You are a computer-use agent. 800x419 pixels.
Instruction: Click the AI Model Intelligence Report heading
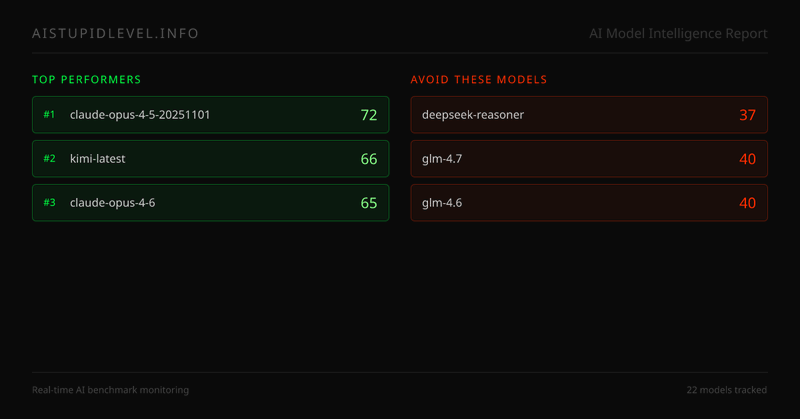[679, 34]
